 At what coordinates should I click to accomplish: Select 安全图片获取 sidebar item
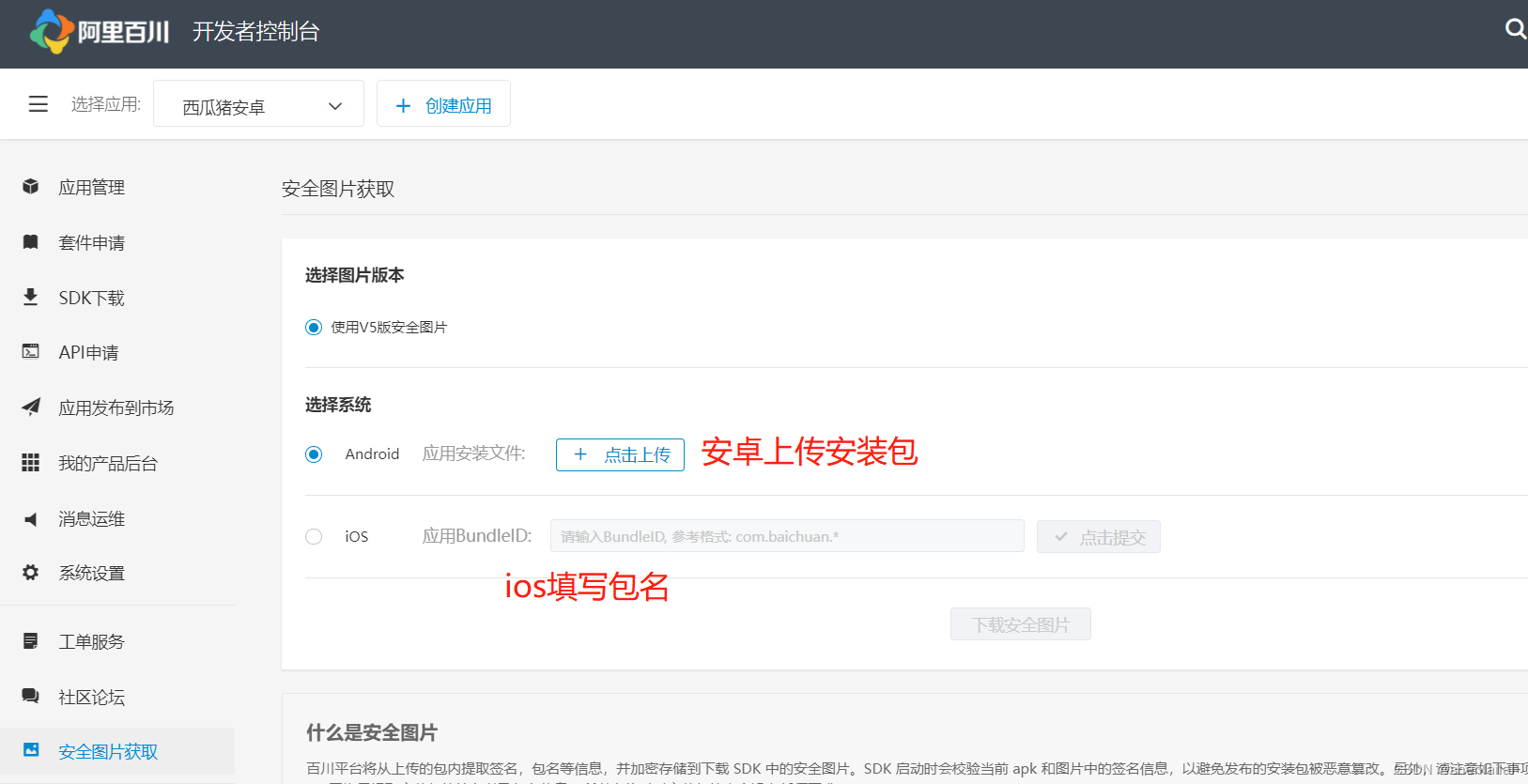point(117,751)
